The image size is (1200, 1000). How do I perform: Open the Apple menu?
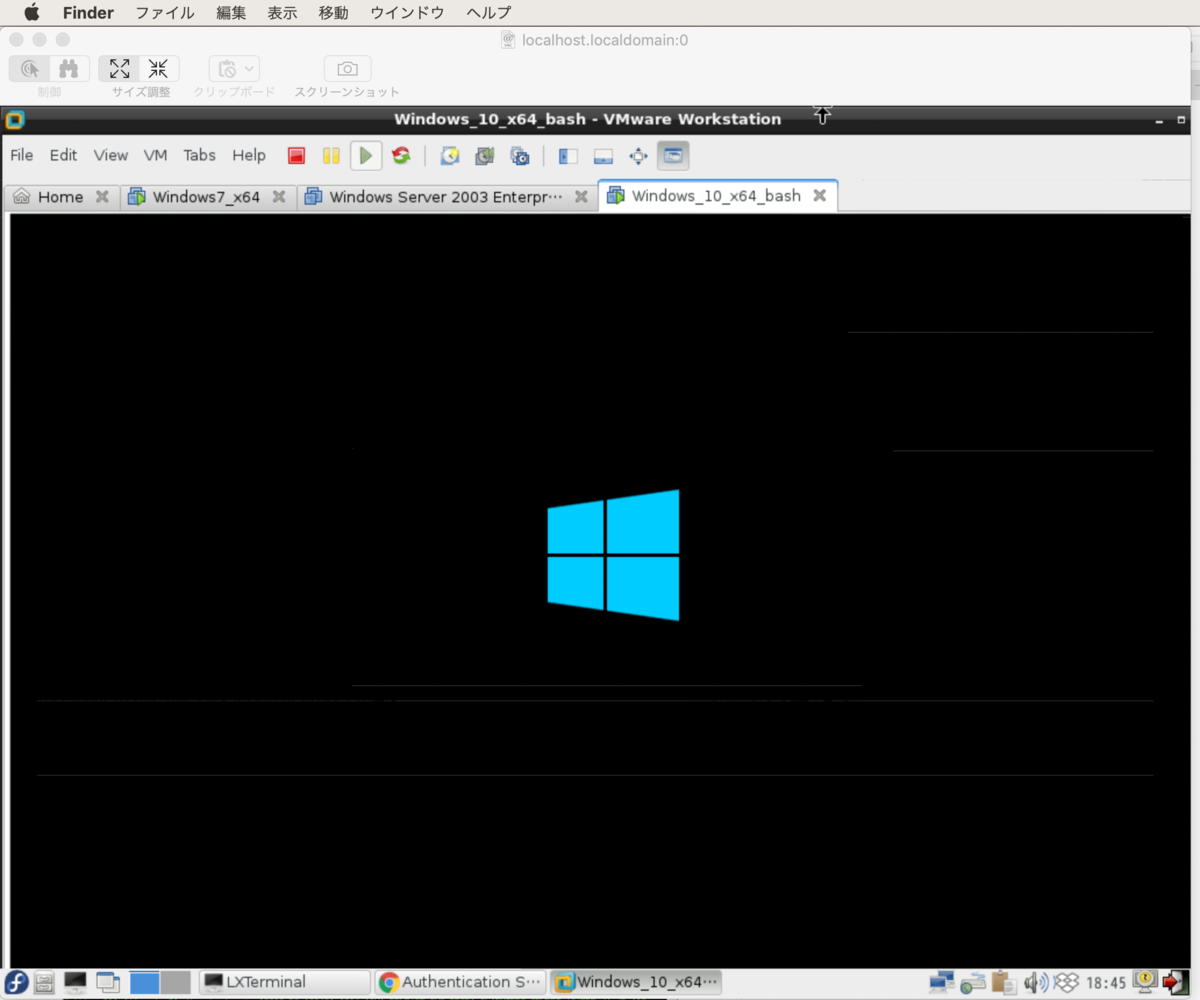(31, 13)
